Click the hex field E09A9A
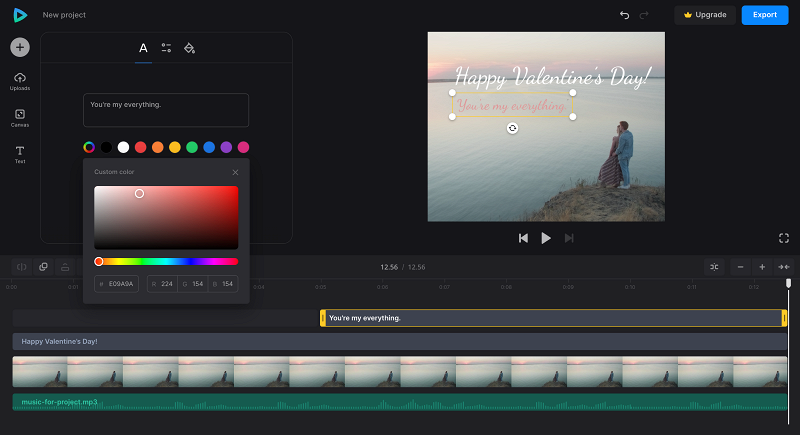This screenshot has width=800, height=435. click(116, 284)
